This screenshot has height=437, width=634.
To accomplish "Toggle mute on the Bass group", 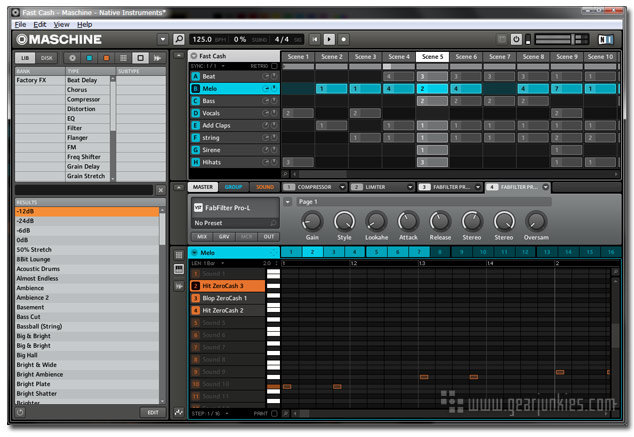I will (266, 101).
